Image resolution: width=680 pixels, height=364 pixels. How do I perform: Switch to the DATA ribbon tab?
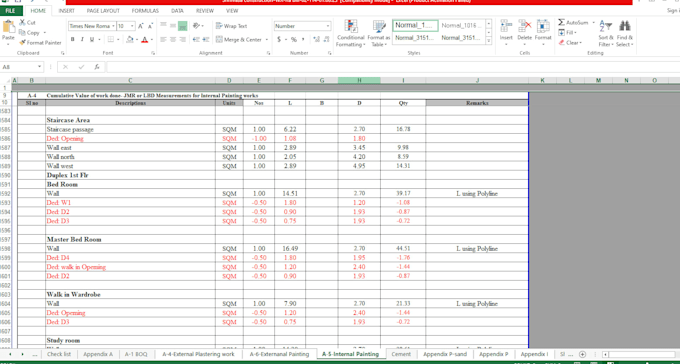tap(177, 11)
